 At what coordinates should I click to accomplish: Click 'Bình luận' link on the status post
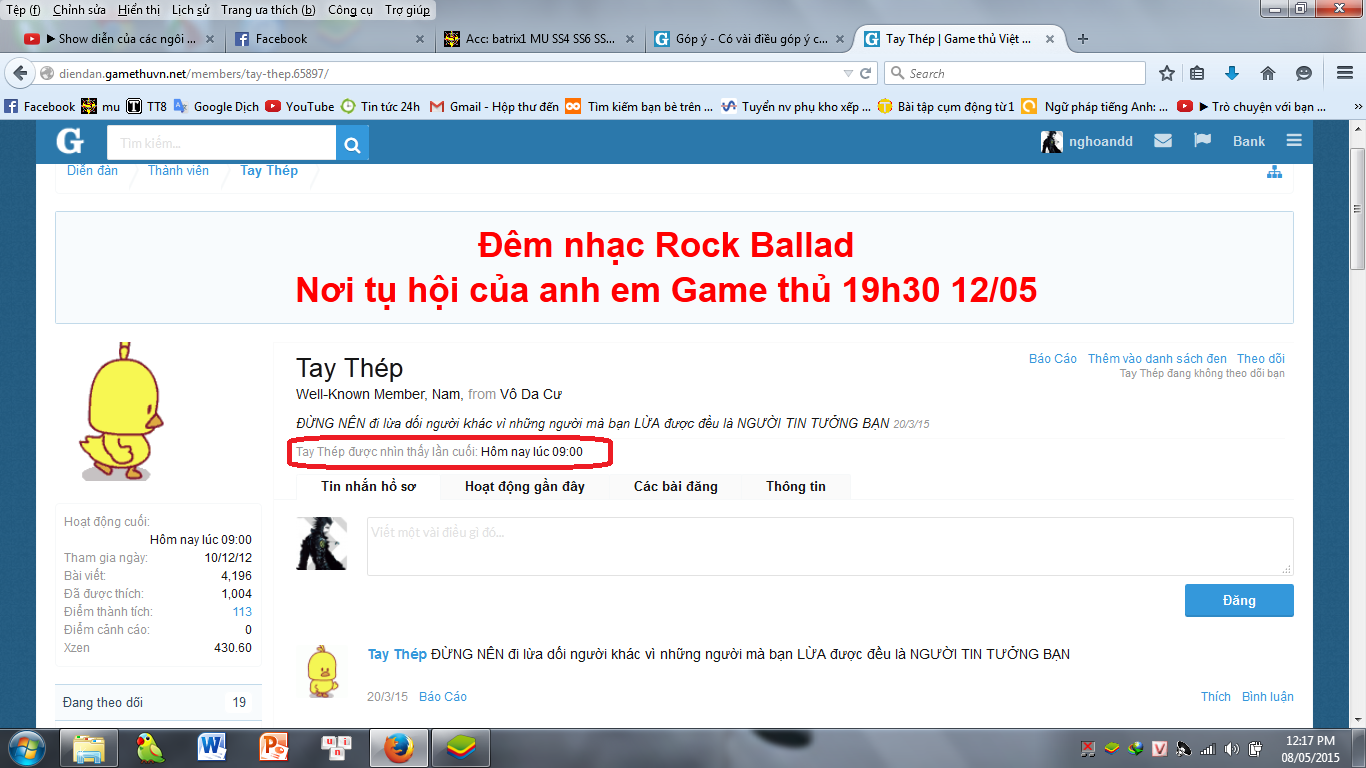1268,697
